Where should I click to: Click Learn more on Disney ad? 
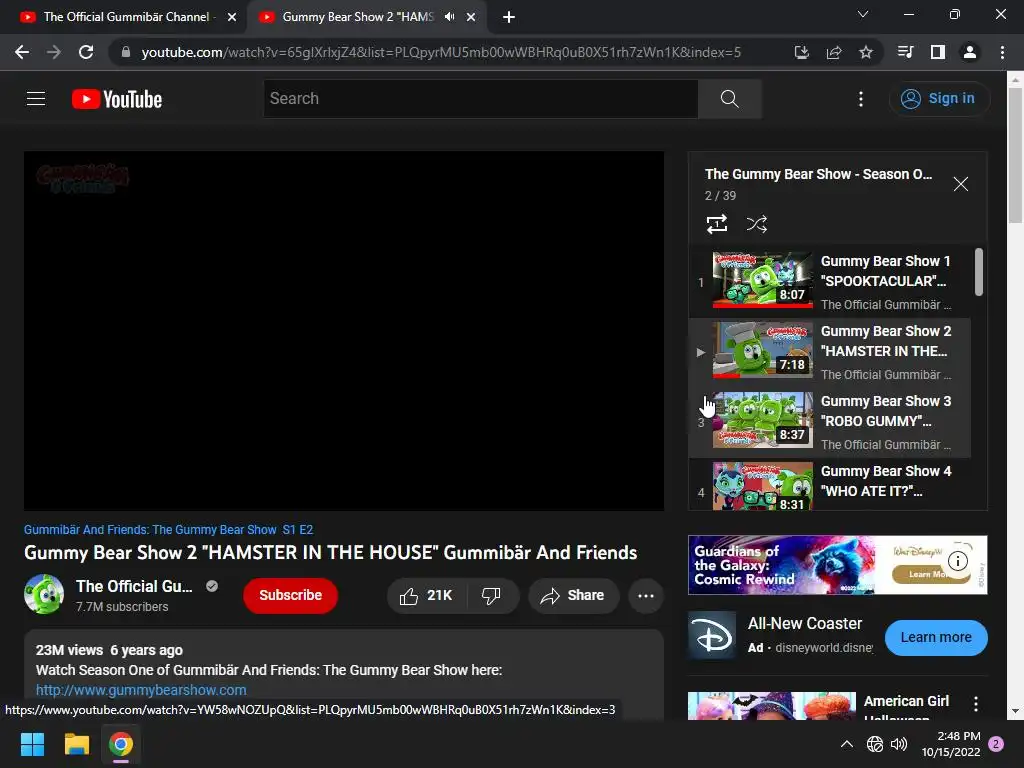pos(936,637)
